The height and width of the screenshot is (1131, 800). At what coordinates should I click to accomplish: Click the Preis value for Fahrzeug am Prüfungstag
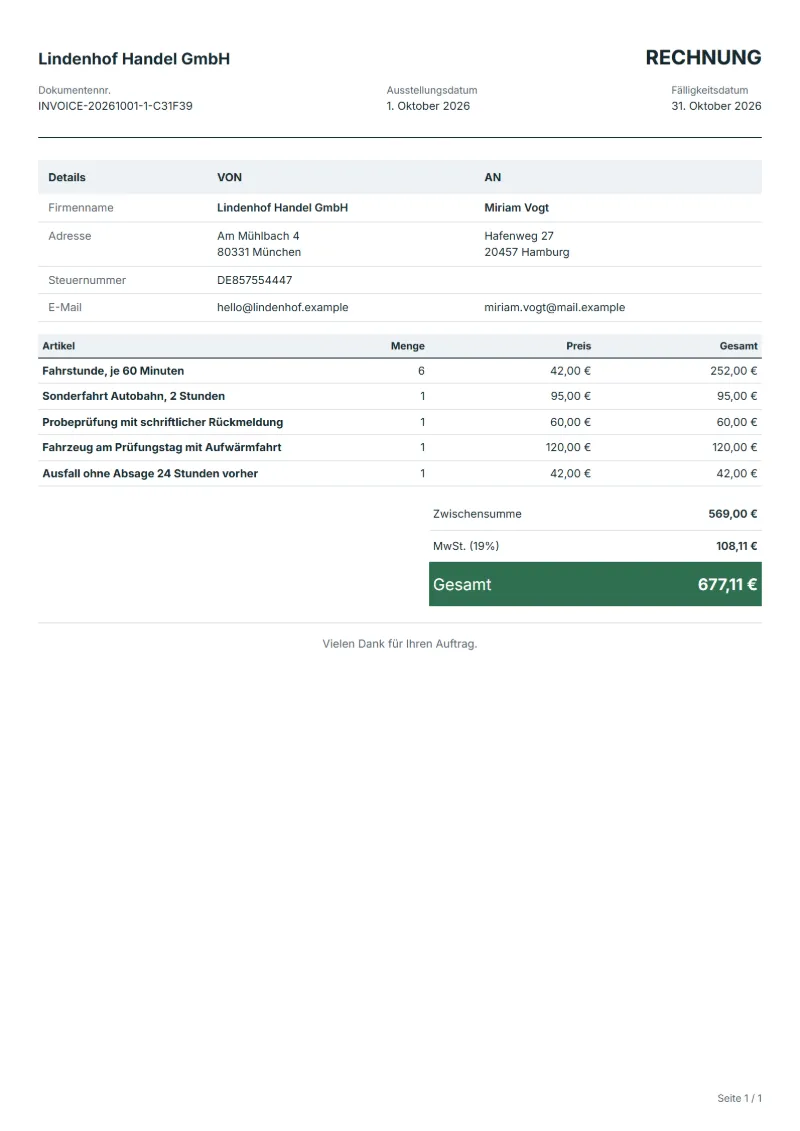point(568,447)
